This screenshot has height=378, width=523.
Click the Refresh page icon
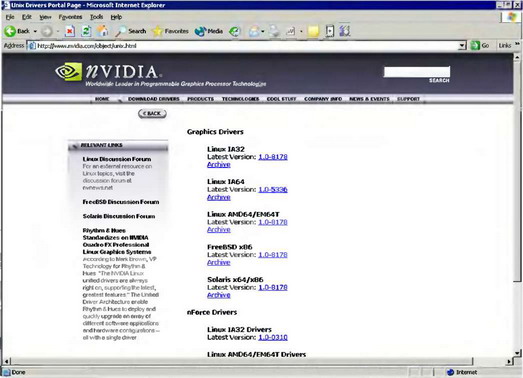pos(86,31)
